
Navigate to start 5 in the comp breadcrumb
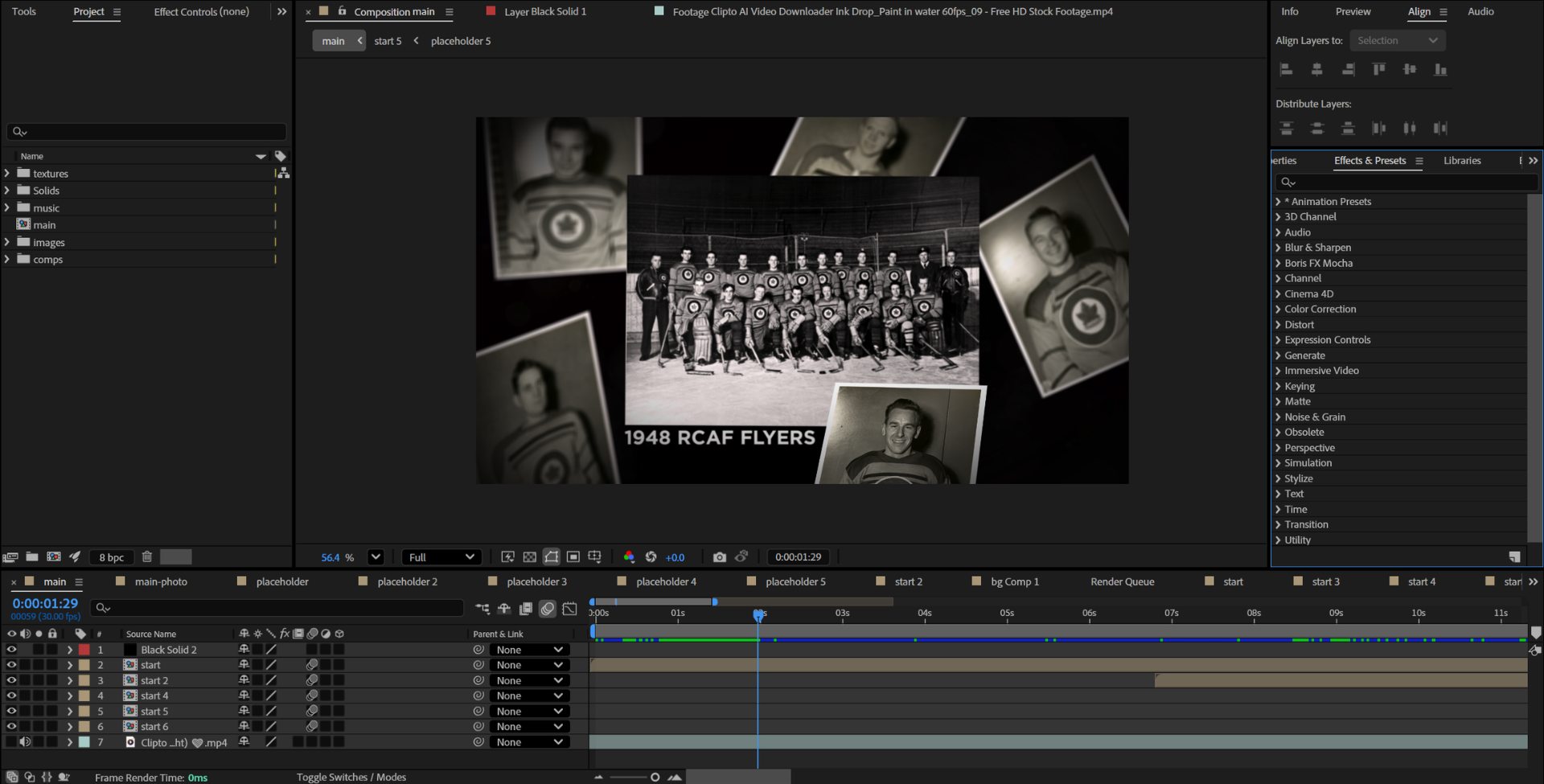pyautogui.click(x=388, y=41)
